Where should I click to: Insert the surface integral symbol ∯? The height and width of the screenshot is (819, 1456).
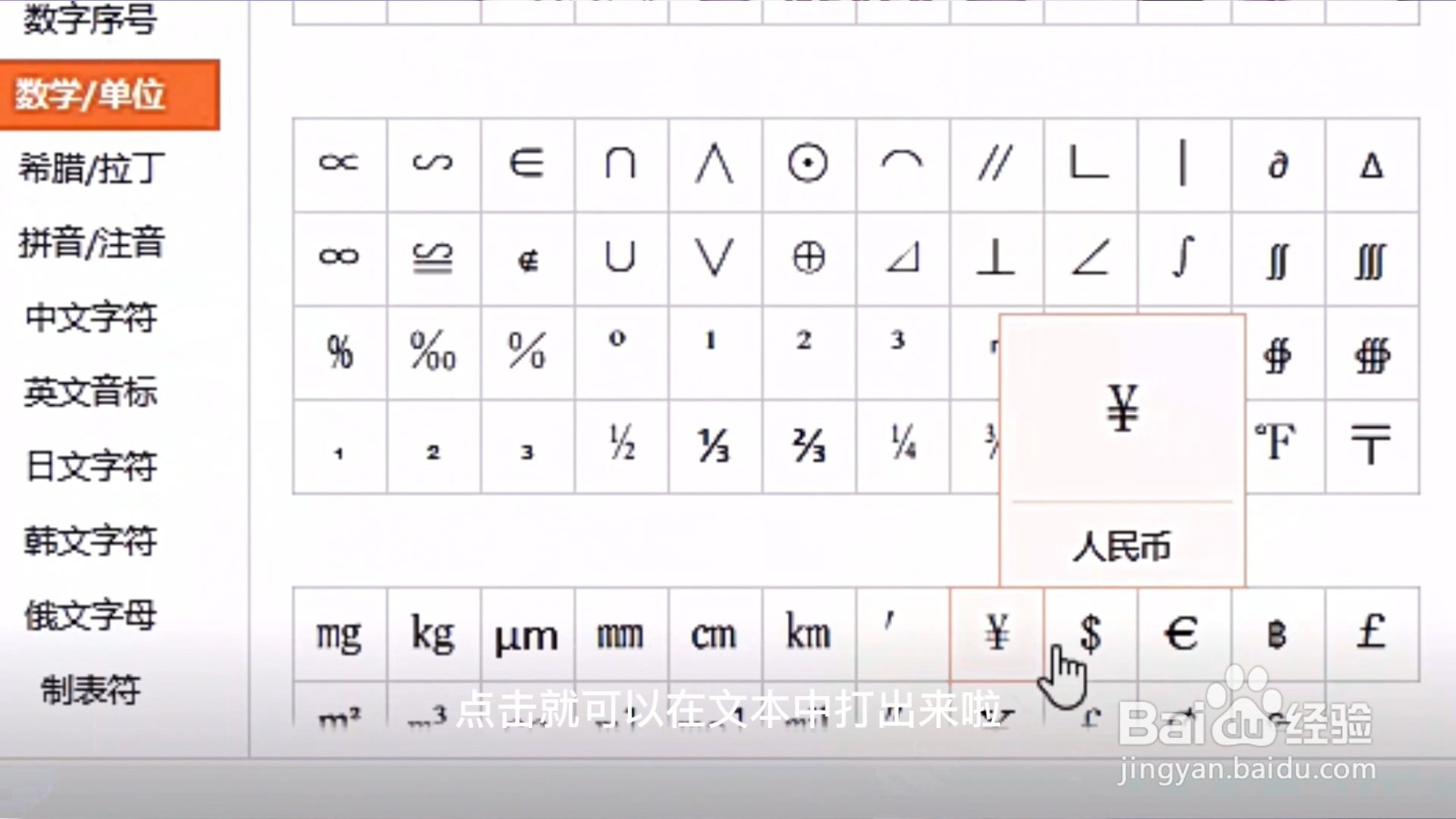point(1285,352)
